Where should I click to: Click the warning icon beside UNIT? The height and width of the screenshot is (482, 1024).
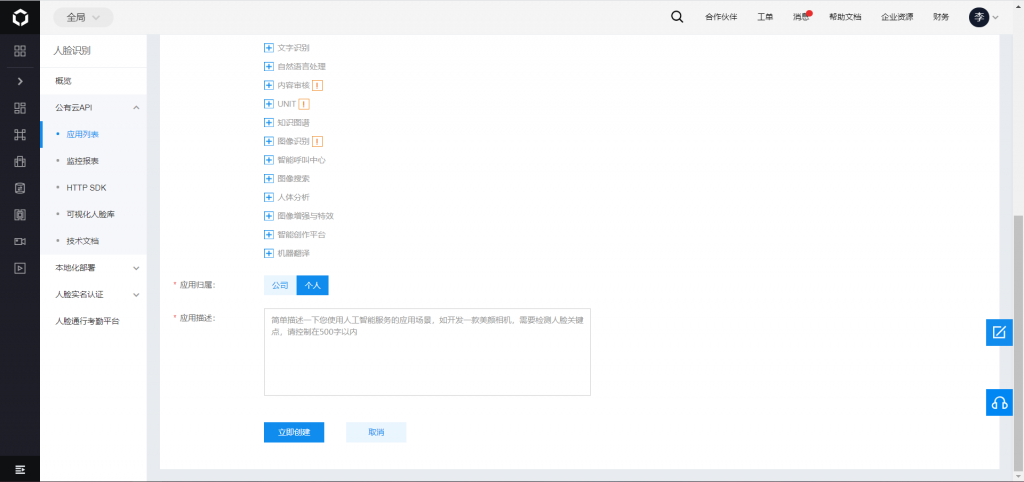304,104
